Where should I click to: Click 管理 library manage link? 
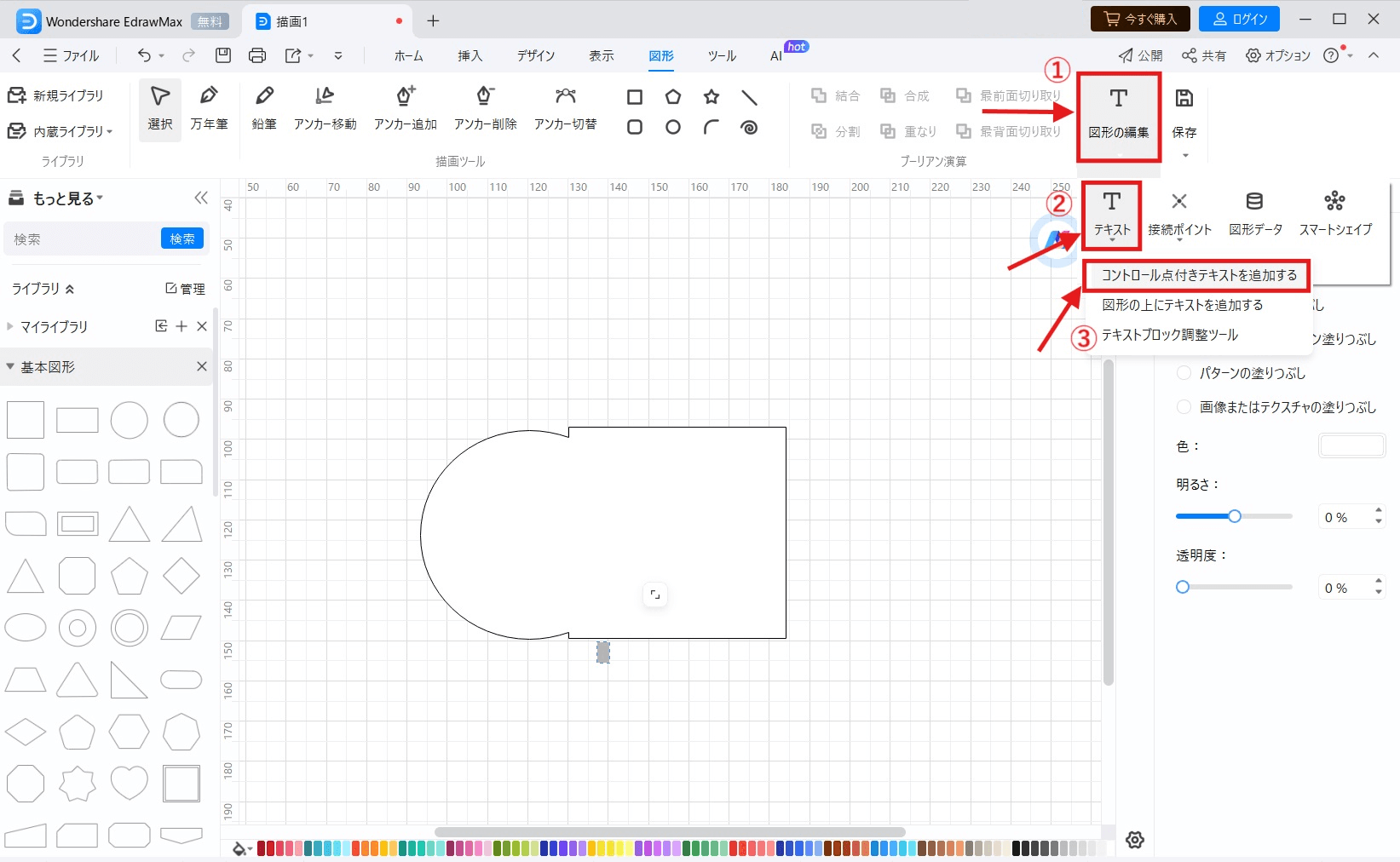(x=186, y=289)
